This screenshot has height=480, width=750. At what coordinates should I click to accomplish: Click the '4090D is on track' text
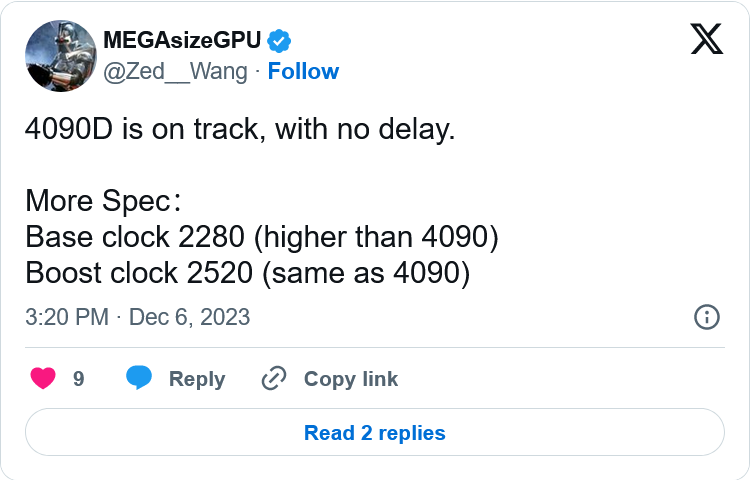click(240, 130)
